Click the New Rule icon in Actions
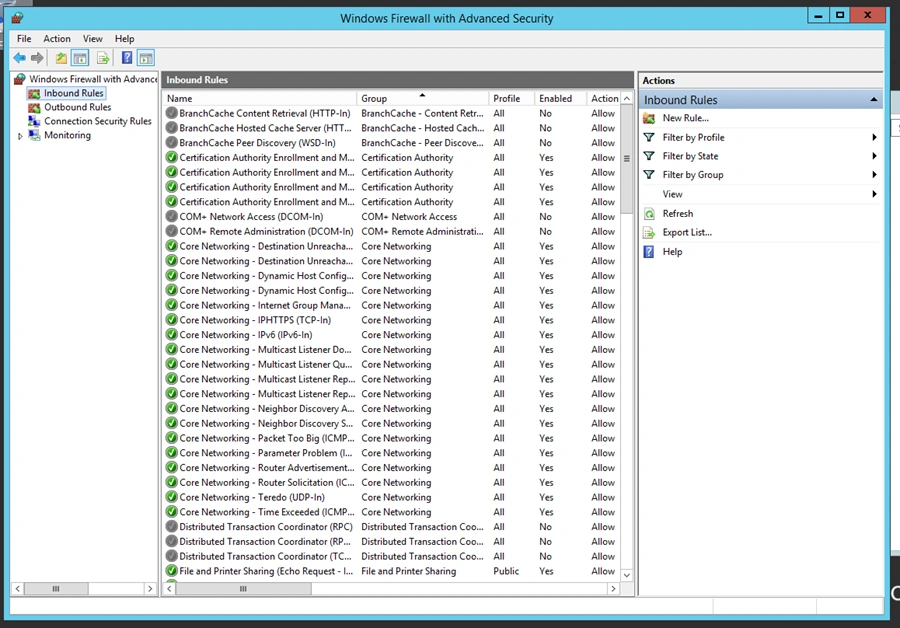This screenshot has width=900, height=628. pyautogui.click(x=649, y=118)
